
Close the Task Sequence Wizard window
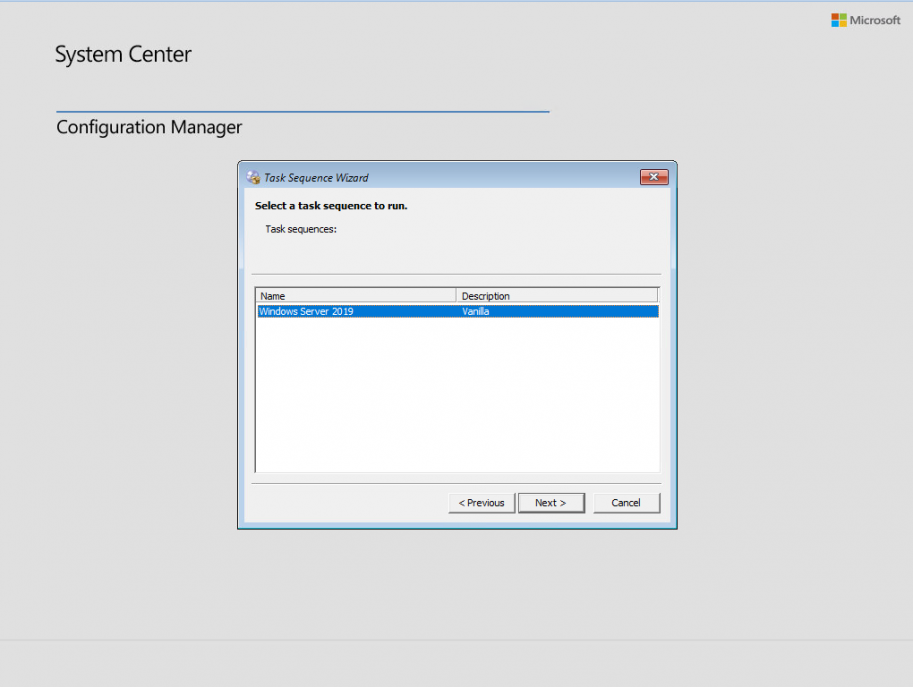[653, 176]
